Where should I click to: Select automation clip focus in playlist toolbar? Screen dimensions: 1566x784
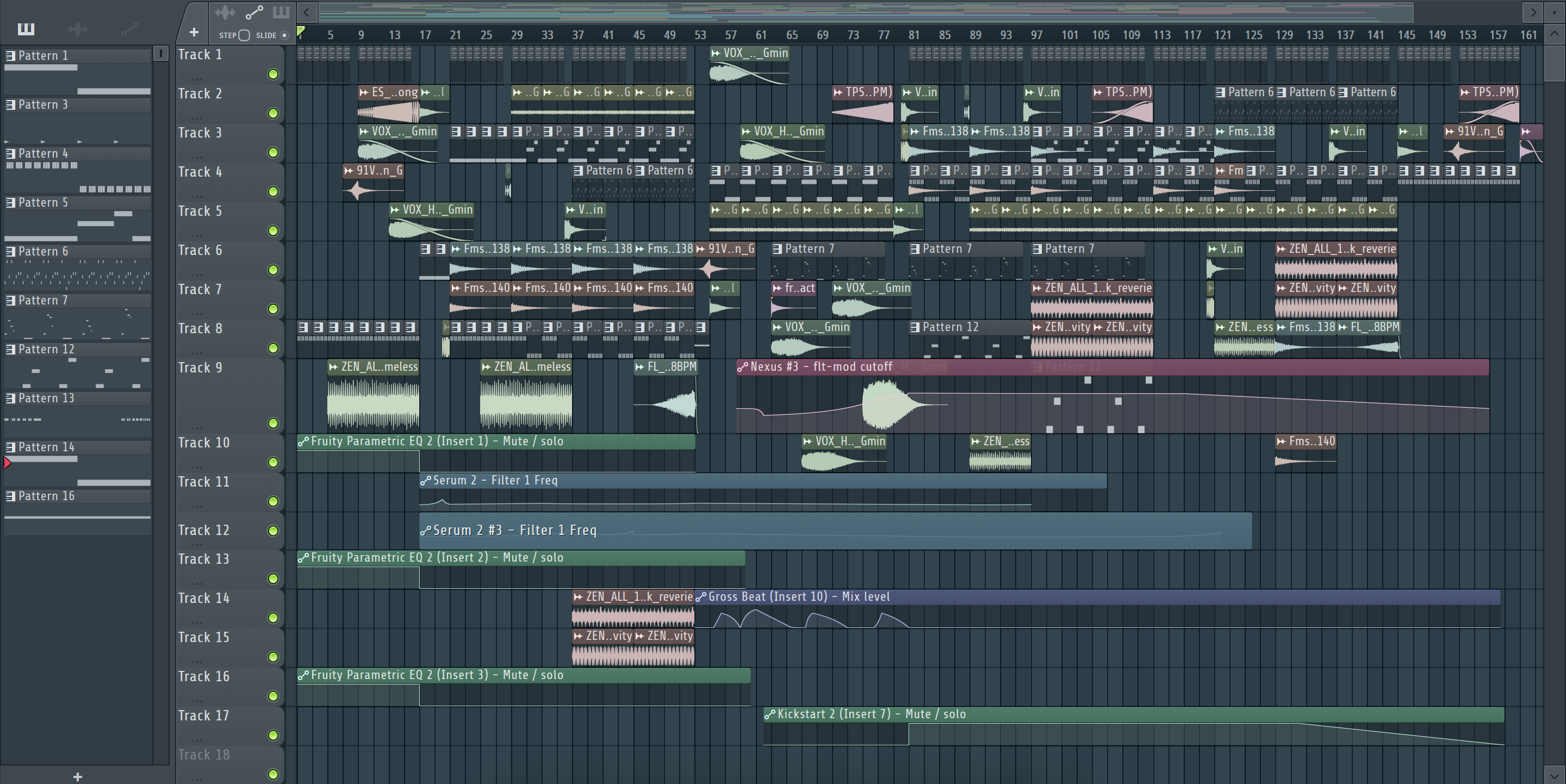pos(253,12)
